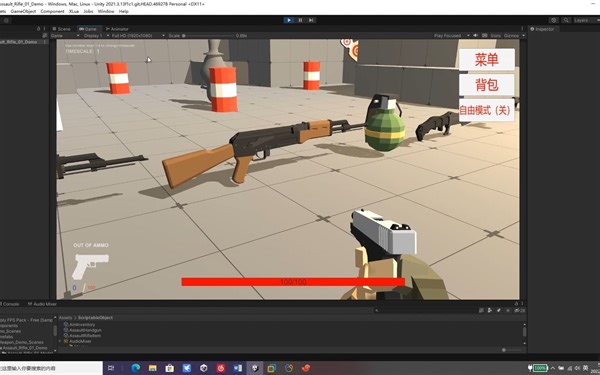600x375 pixels.
Task: Open the Gizmos dropdown arrow
Action: pyautogui.click(x=523, y=36)
